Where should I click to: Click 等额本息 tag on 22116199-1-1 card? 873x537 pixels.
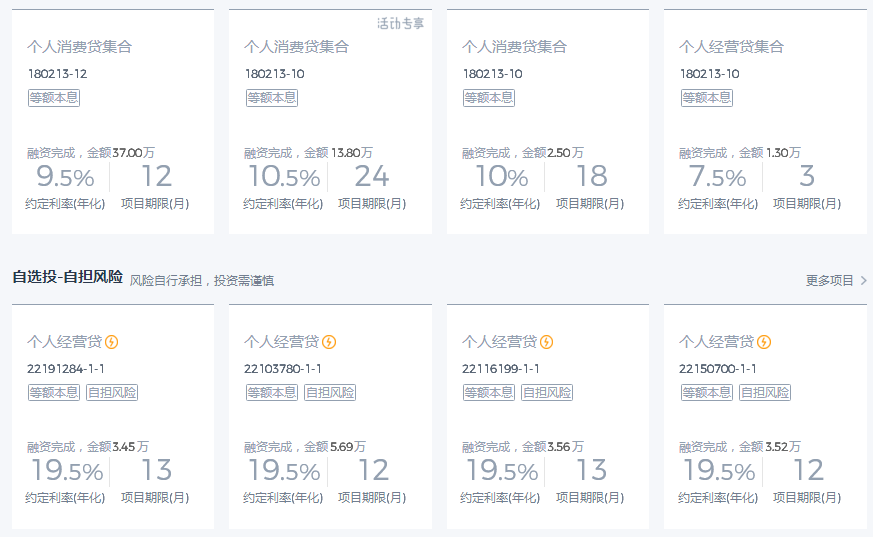(489, 393)
